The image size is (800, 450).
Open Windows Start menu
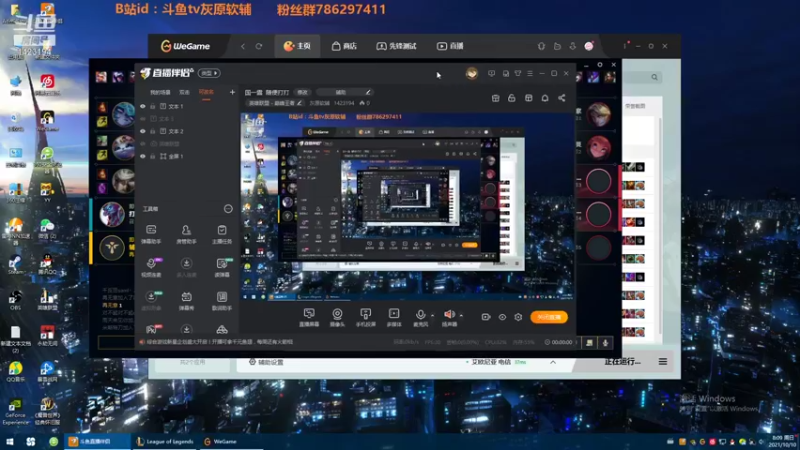click(10, 441)
